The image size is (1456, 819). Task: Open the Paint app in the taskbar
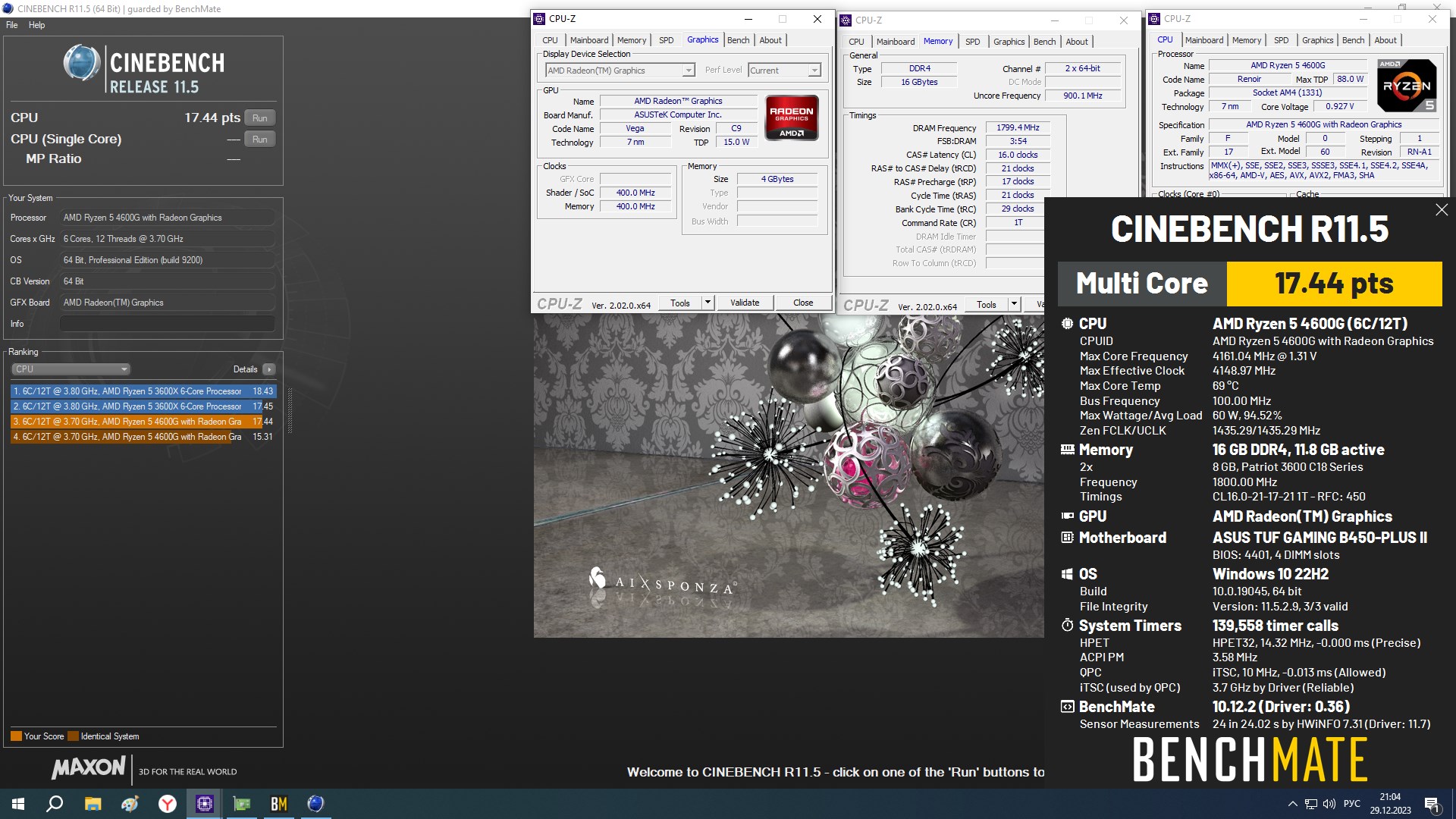click(x=130, y=804)
